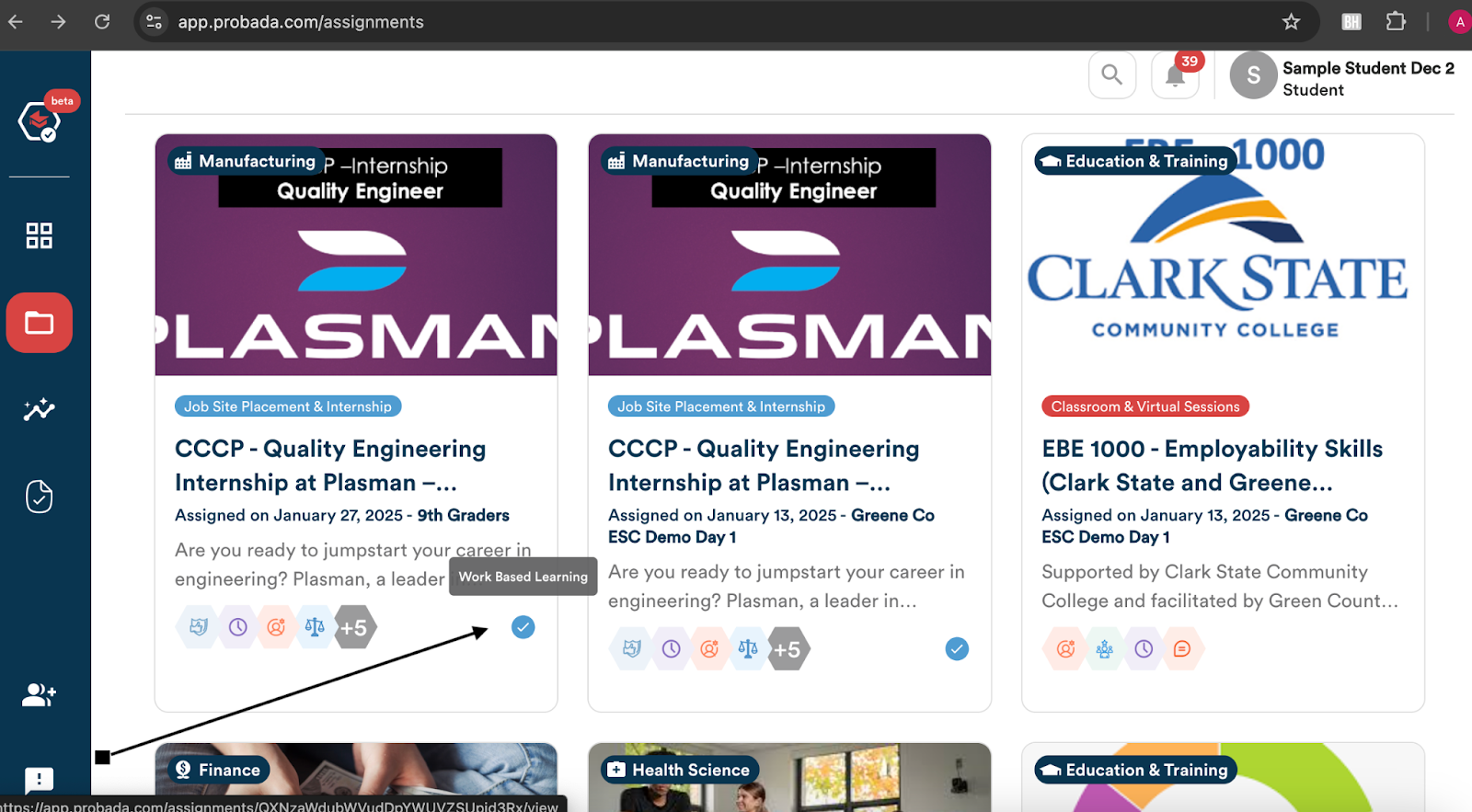Open the feedback chat icon in sidebar
Image resolution: width=1472 pixels, height=812 pixels.
tap(39, 780)
